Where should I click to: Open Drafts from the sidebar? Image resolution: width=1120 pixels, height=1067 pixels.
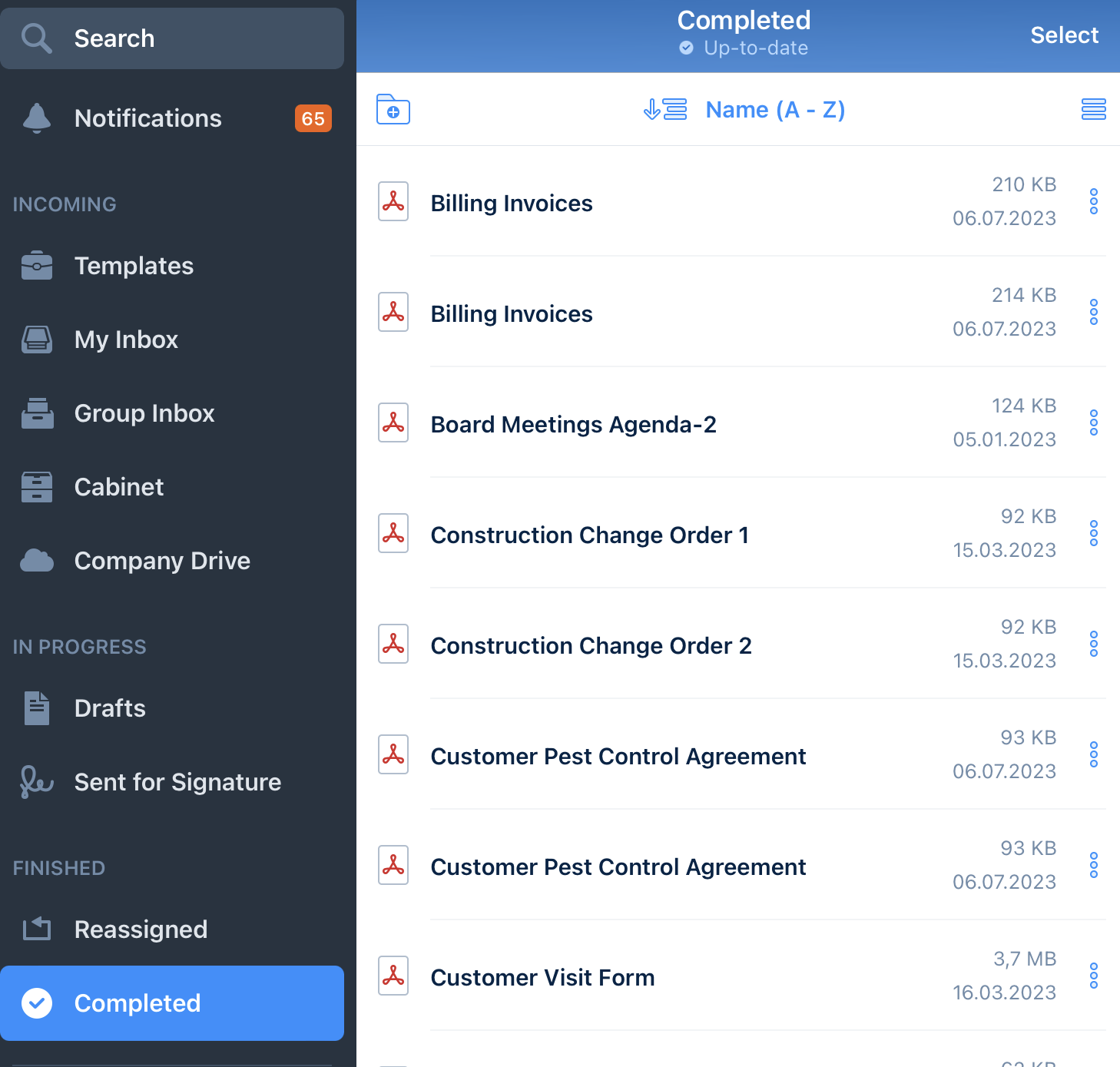pos(109,707)
